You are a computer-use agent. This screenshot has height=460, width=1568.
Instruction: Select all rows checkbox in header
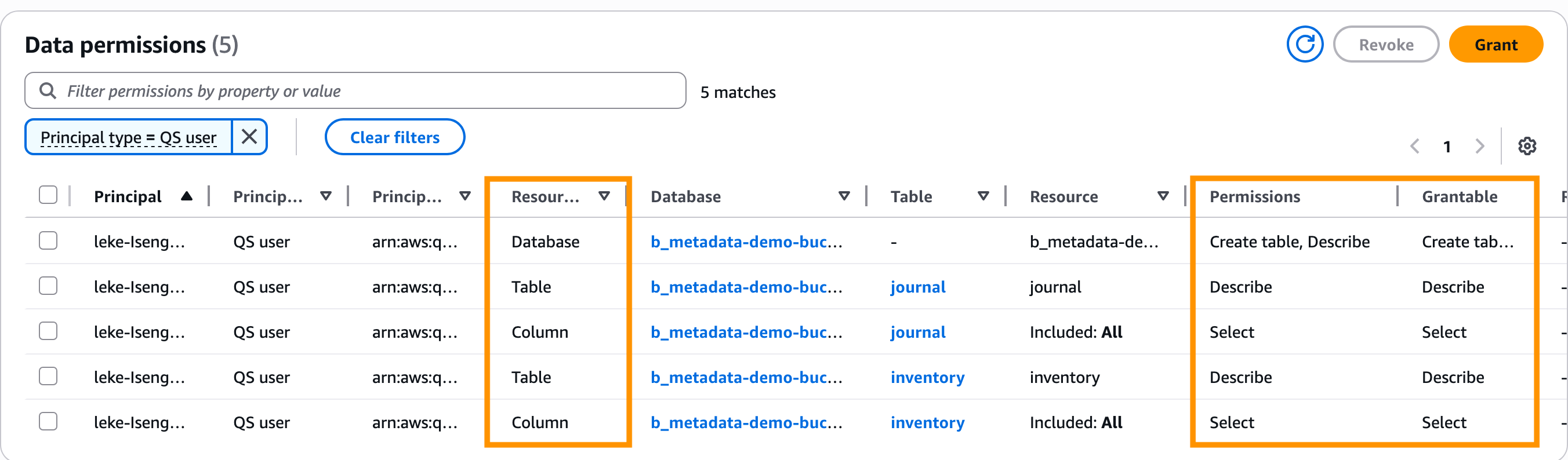click(48, 195)
